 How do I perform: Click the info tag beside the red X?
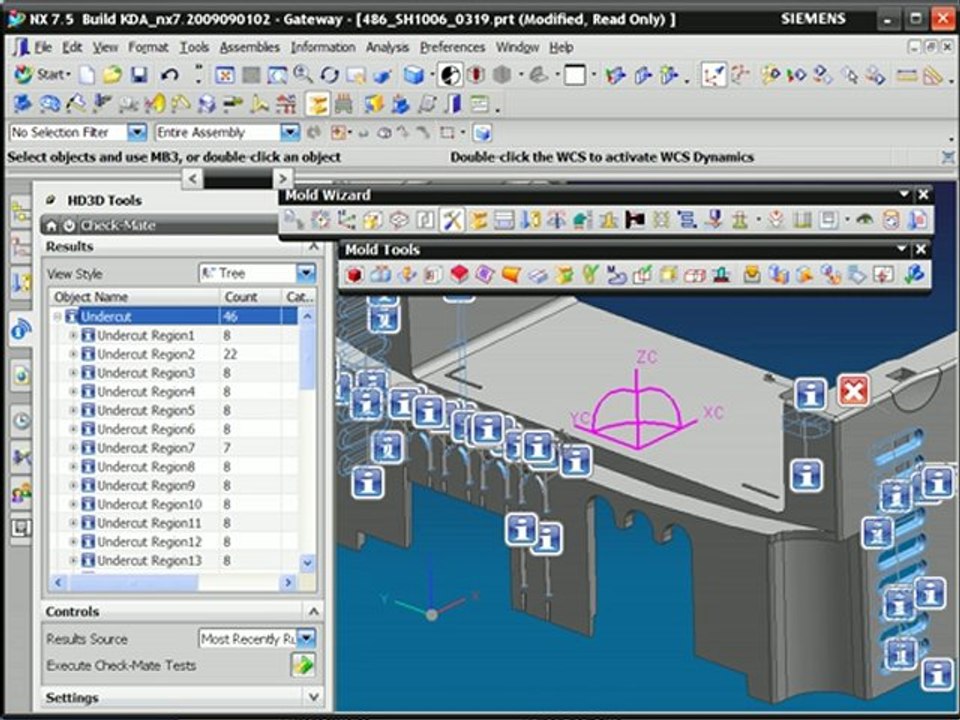pos(811,393)
